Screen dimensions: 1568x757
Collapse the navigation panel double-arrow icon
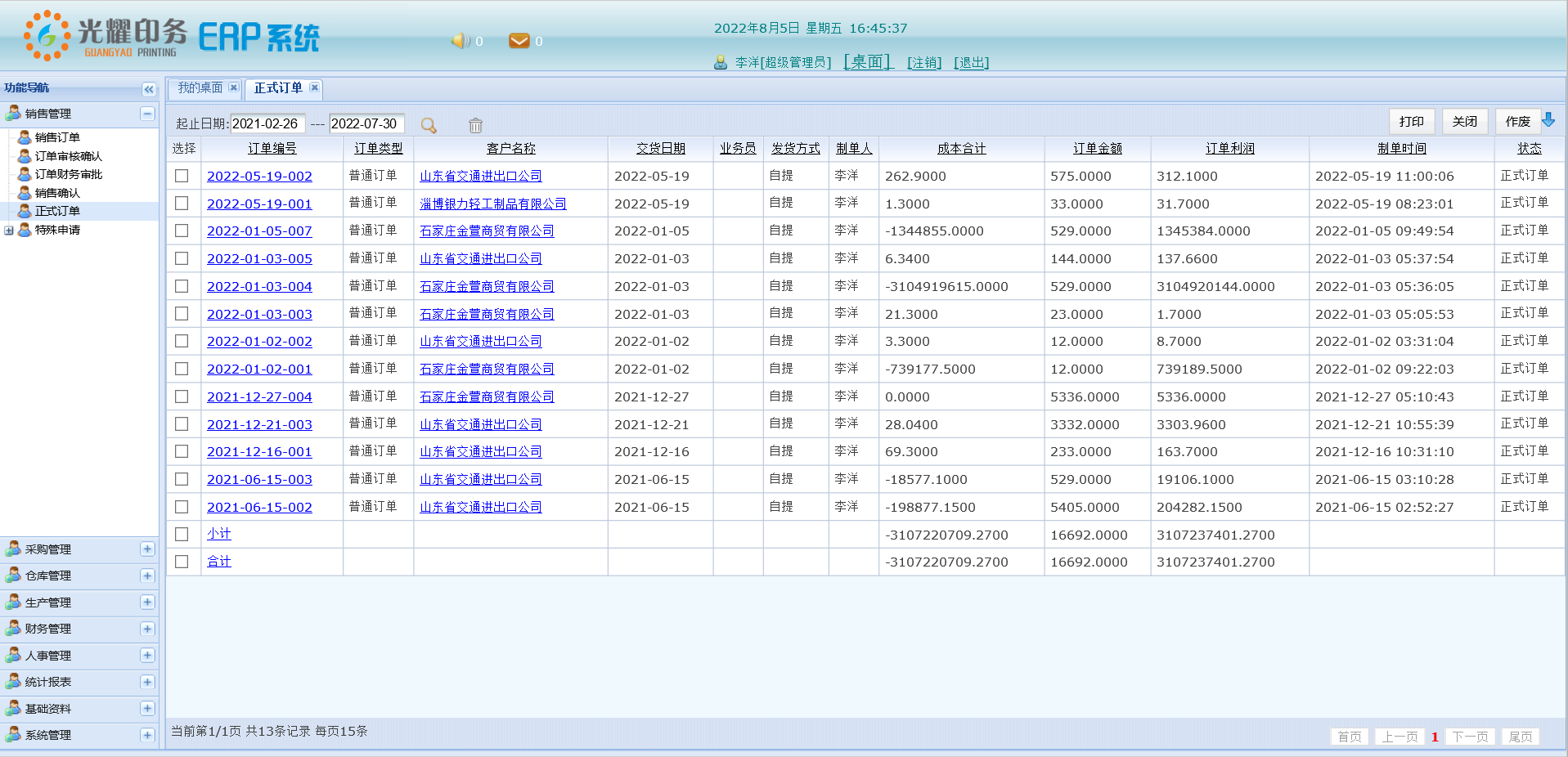click(x=148, y=89)
